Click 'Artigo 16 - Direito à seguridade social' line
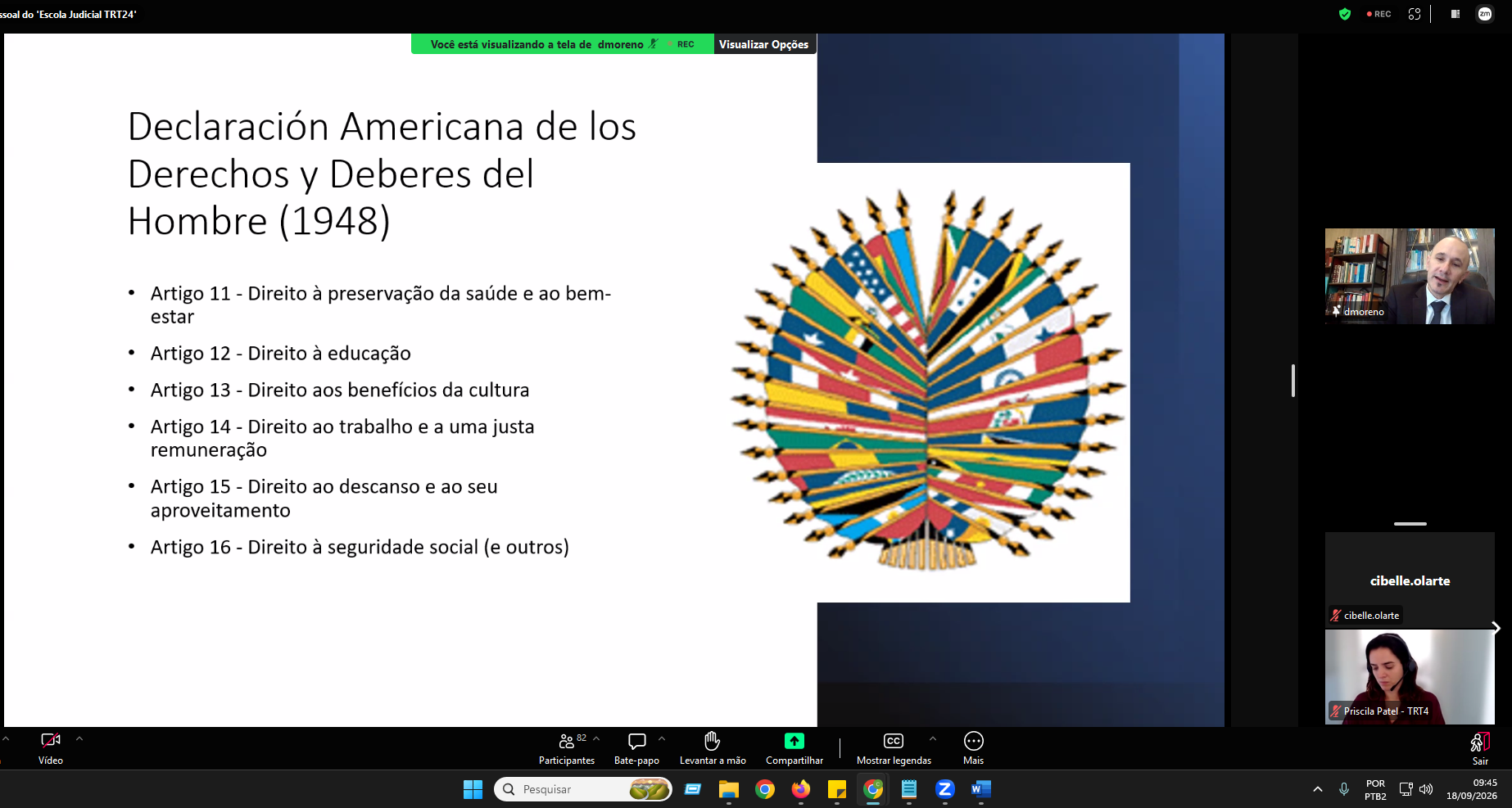 [x=360, y=547]
